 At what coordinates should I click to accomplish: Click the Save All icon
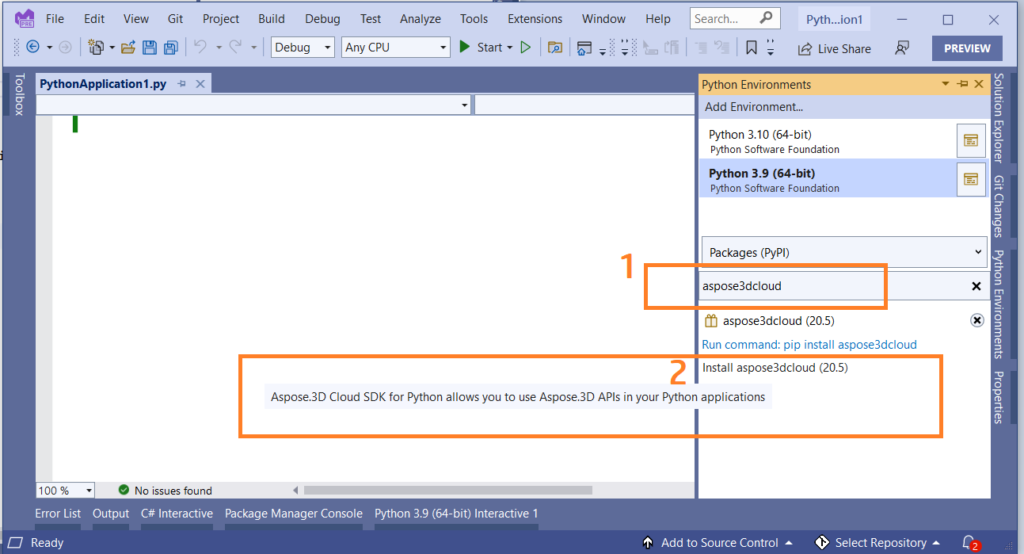171,47
